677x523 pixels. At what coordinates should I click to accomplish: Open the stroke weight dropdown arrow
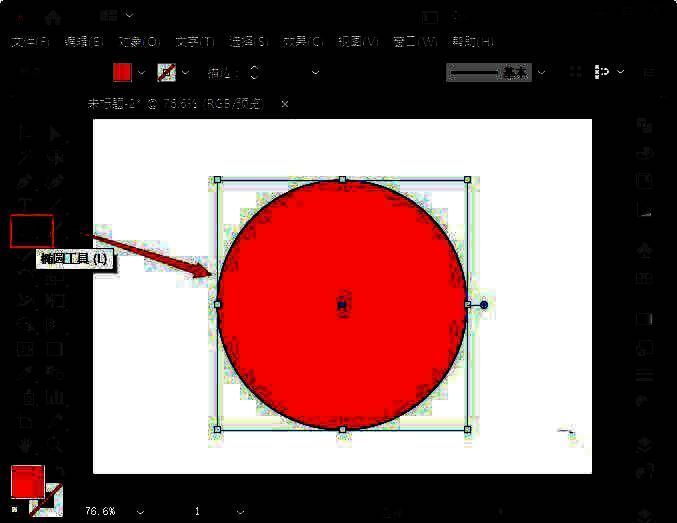(x=316, y=72)
